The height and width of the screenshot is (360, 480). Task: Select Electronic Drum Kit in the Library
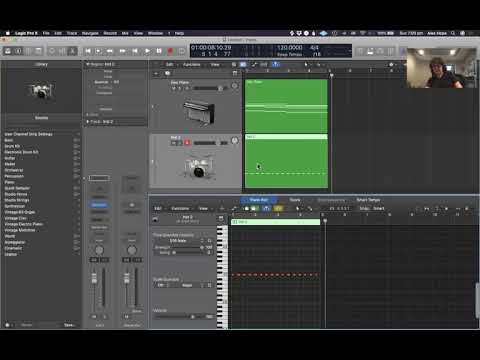pos(21,152)
